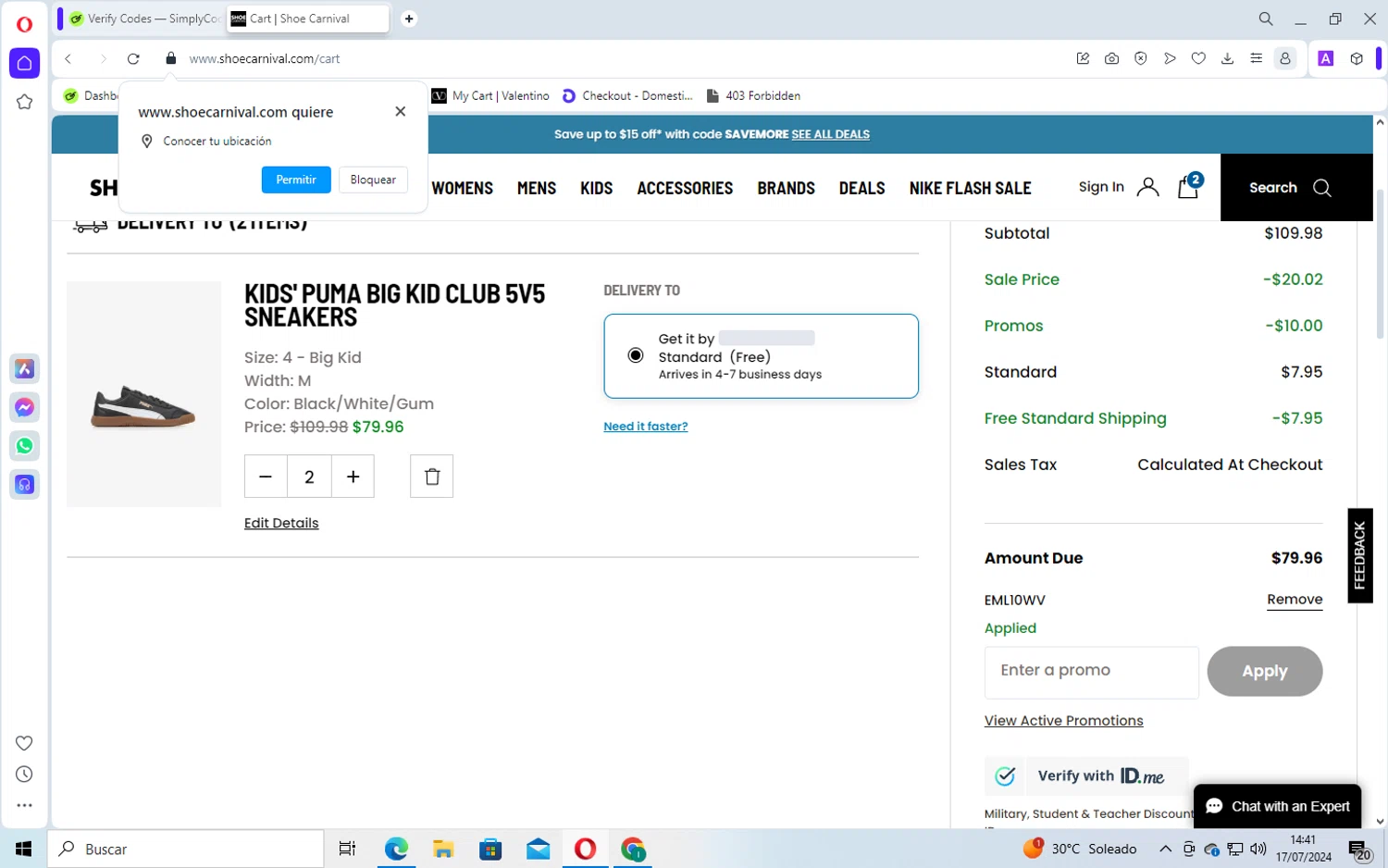Open the shopping cart bag icon
The width and height of the screenshot is (1388, 868).
(1189, 186)
